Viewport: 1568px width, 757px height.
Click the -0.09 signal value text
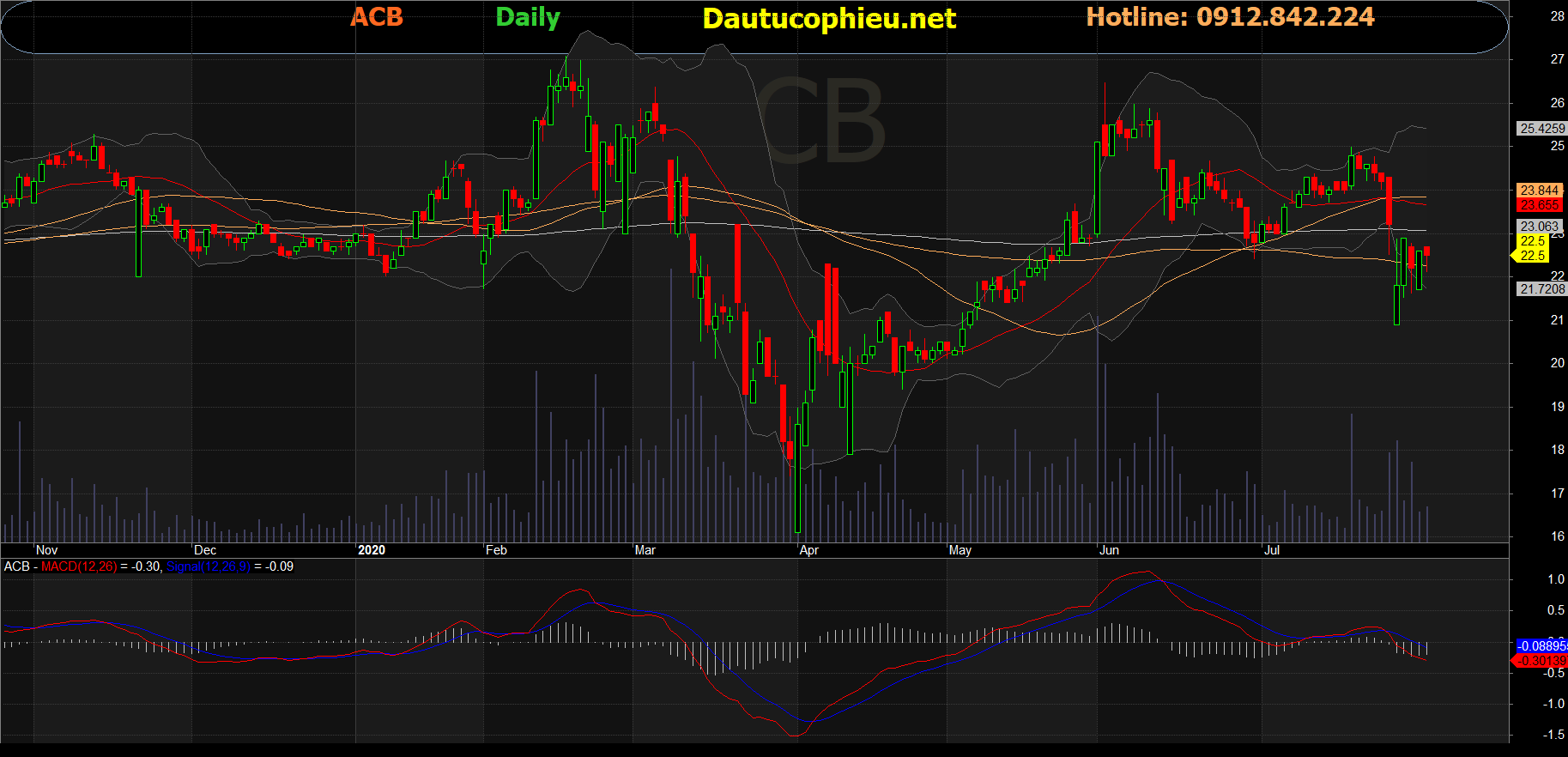click(x=279, y=566)
